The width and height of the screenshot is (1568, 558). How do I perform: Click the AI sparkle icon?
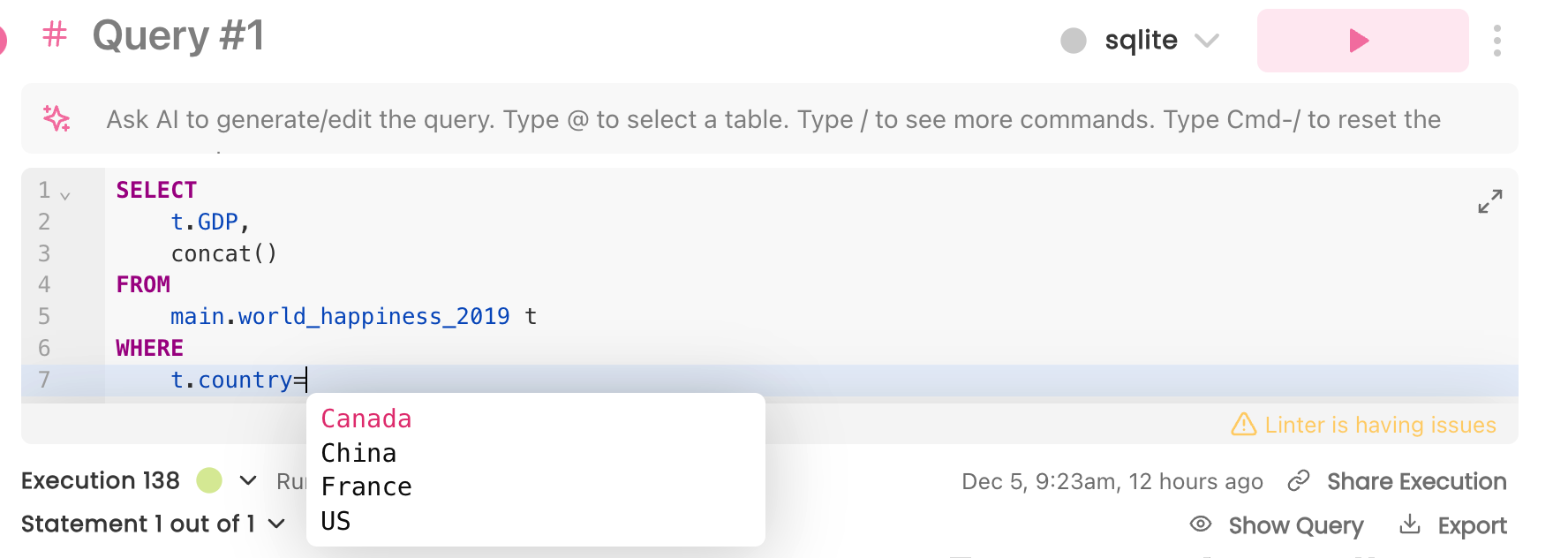coord(57,118)
